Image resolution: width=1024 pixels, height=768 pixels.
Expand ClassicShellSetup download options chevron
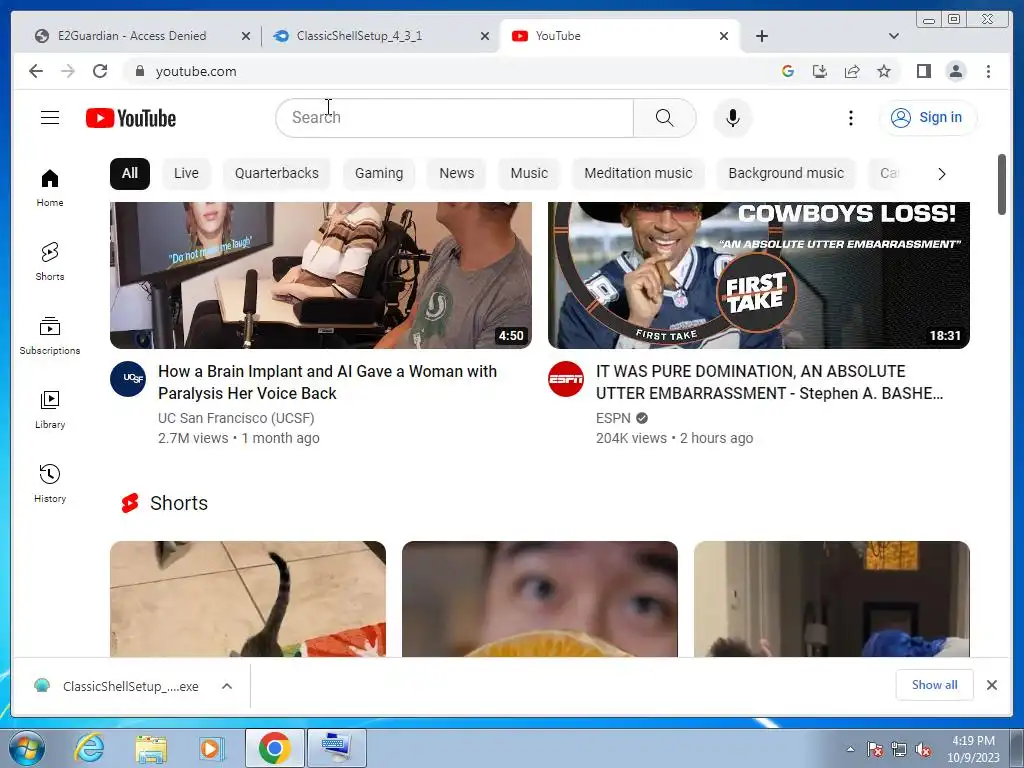pos(227,686)
